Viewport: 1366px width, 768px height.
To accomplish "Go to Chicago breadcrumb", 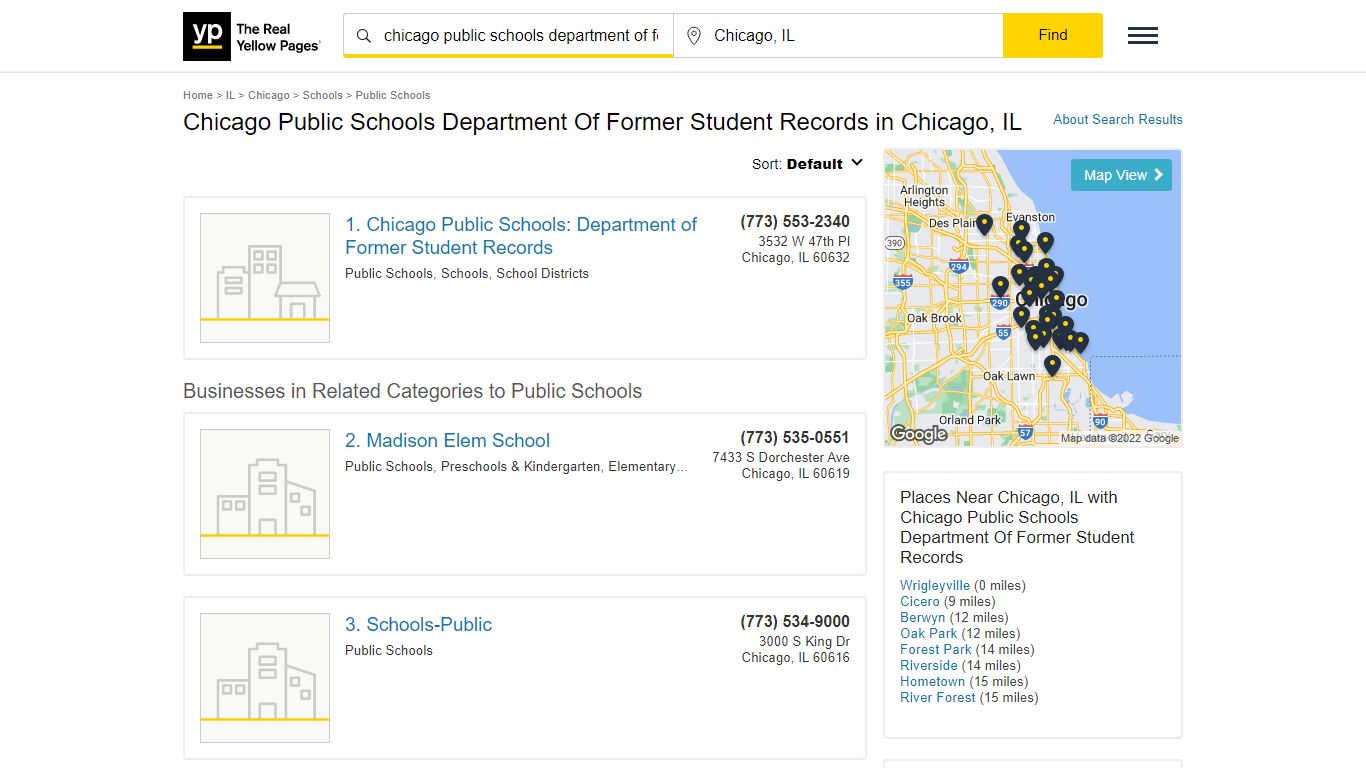I will coord(269,95).
